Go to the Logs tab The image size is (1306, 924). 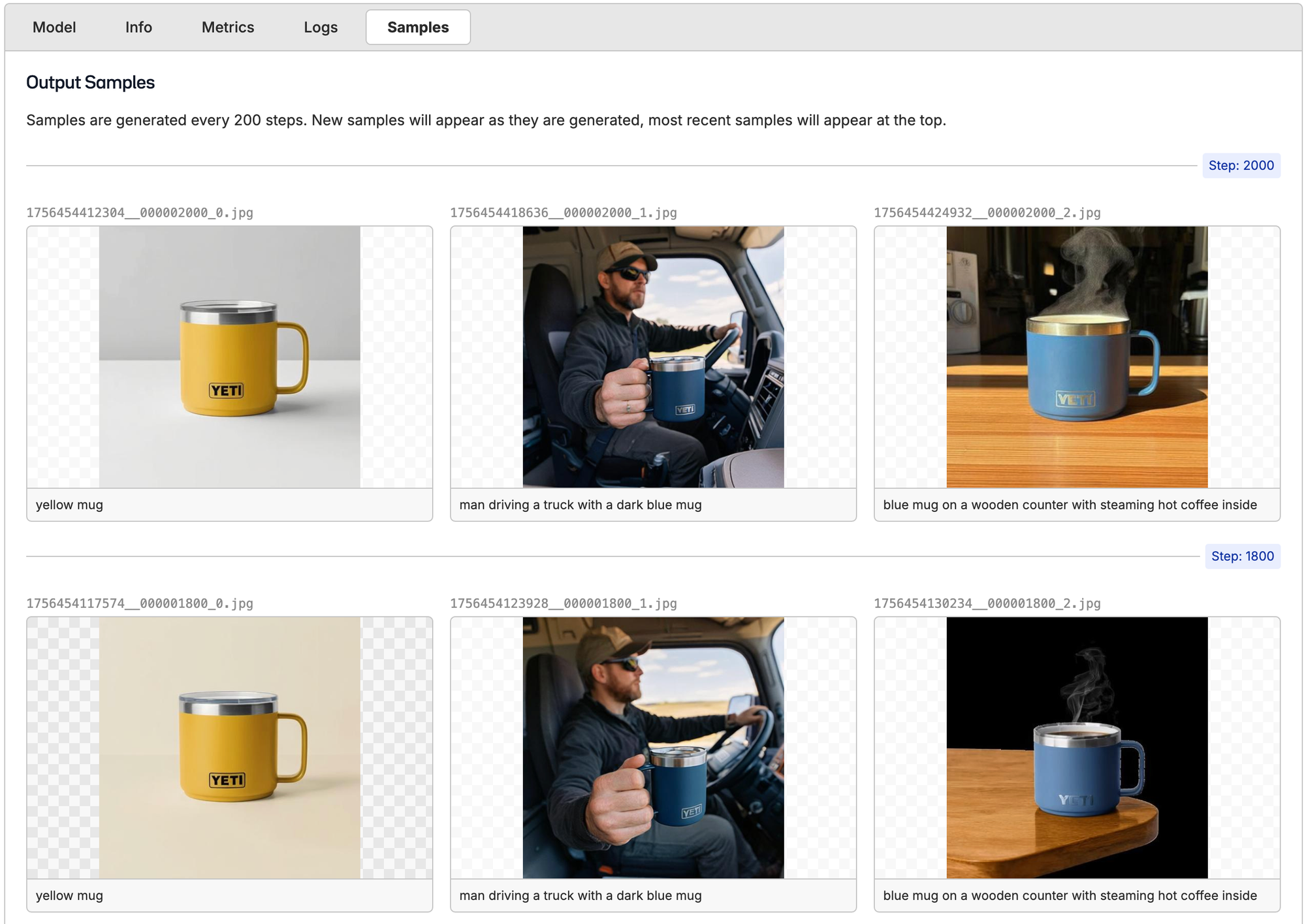[320, 27]
